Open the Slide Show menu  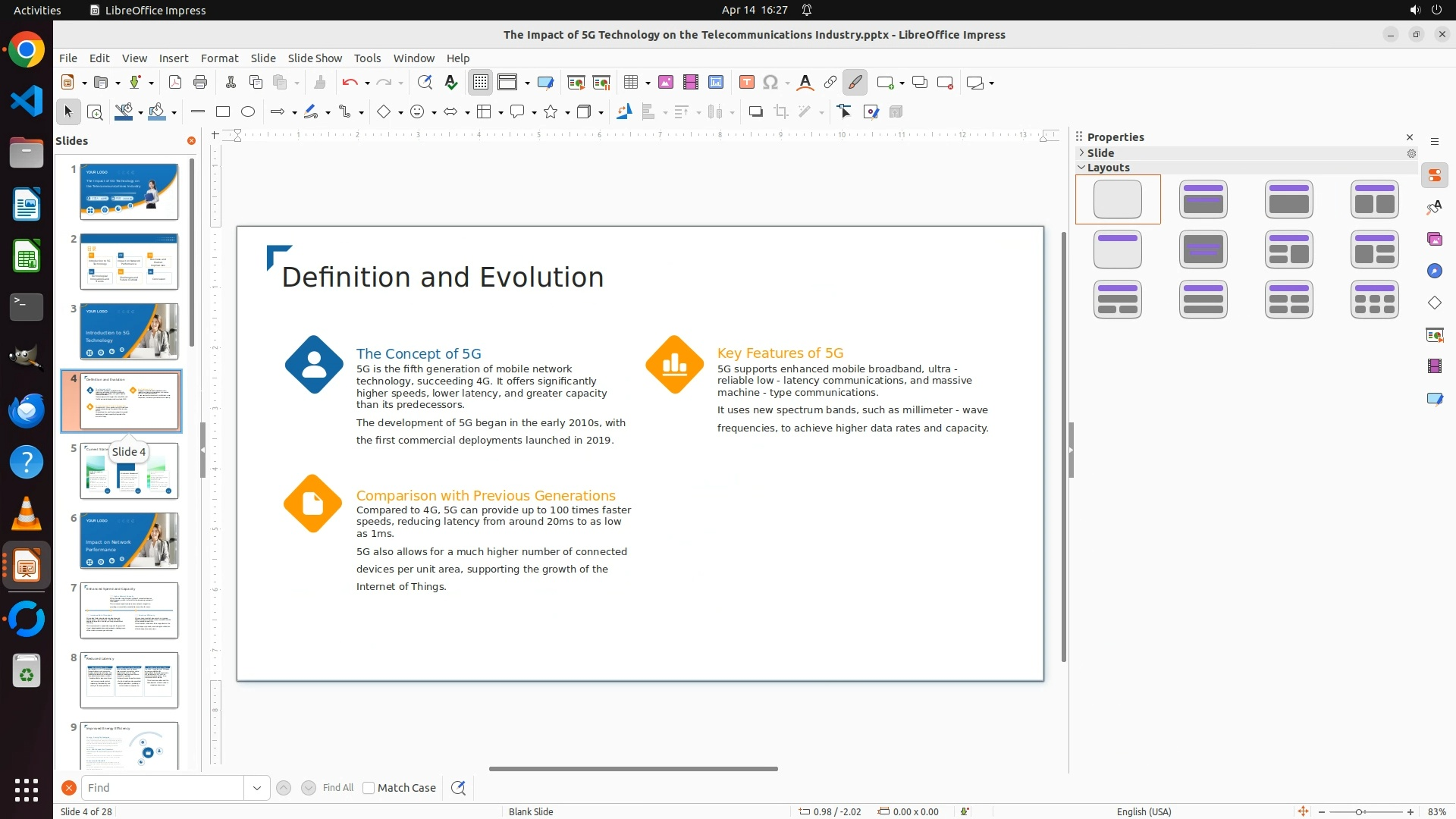click(315, 58)
